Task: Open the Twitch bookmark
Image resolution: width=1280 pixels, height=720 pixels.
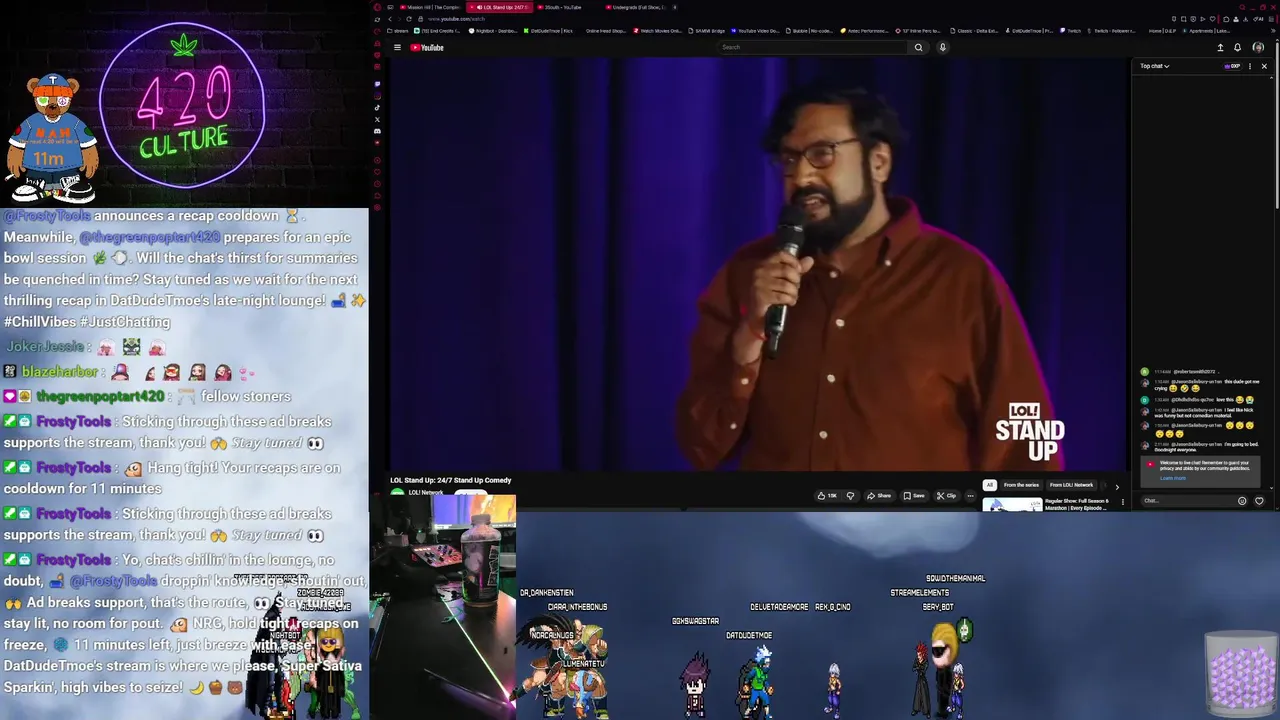Action: tap(1071, 31)
